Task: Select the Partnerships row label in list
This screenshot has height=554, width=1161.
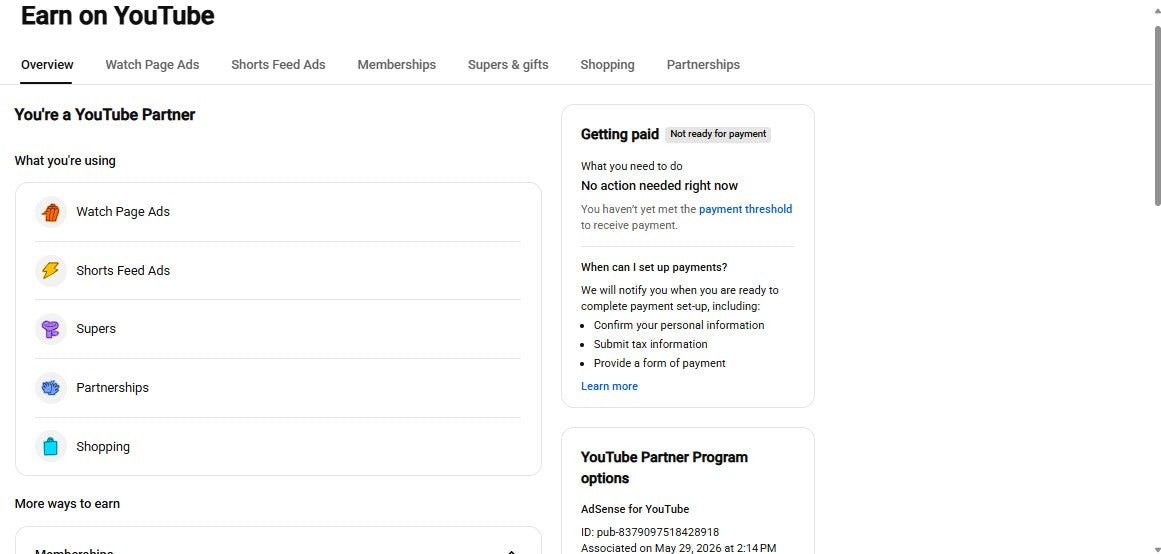Action: pyautogui.click(x=113, y=387)
